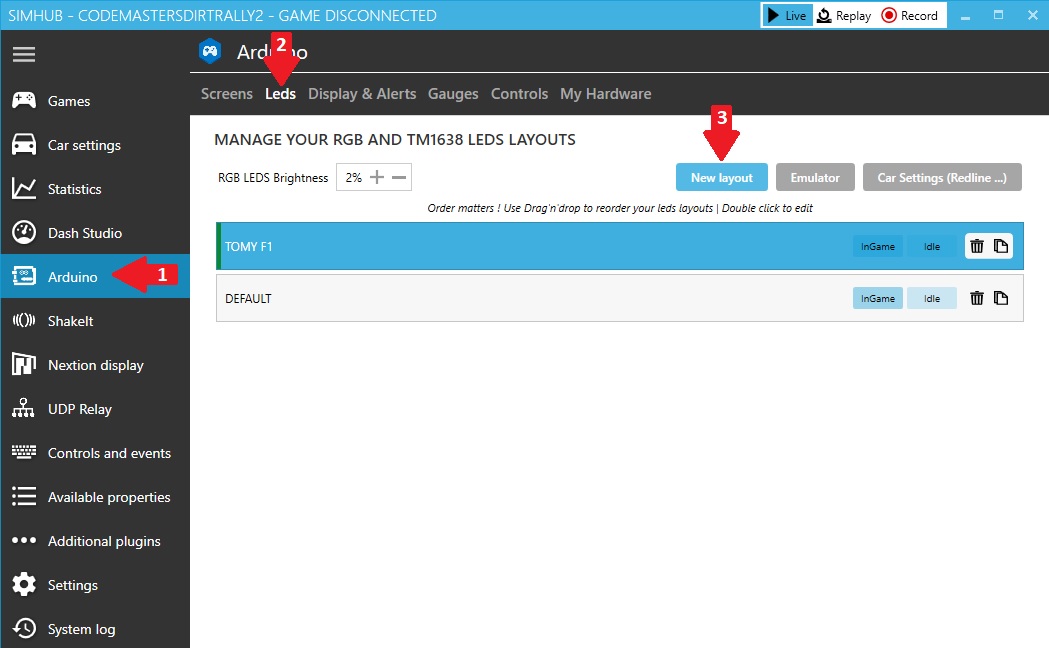
Task: Go to Games in sidebar
Action: coord(69,101)
